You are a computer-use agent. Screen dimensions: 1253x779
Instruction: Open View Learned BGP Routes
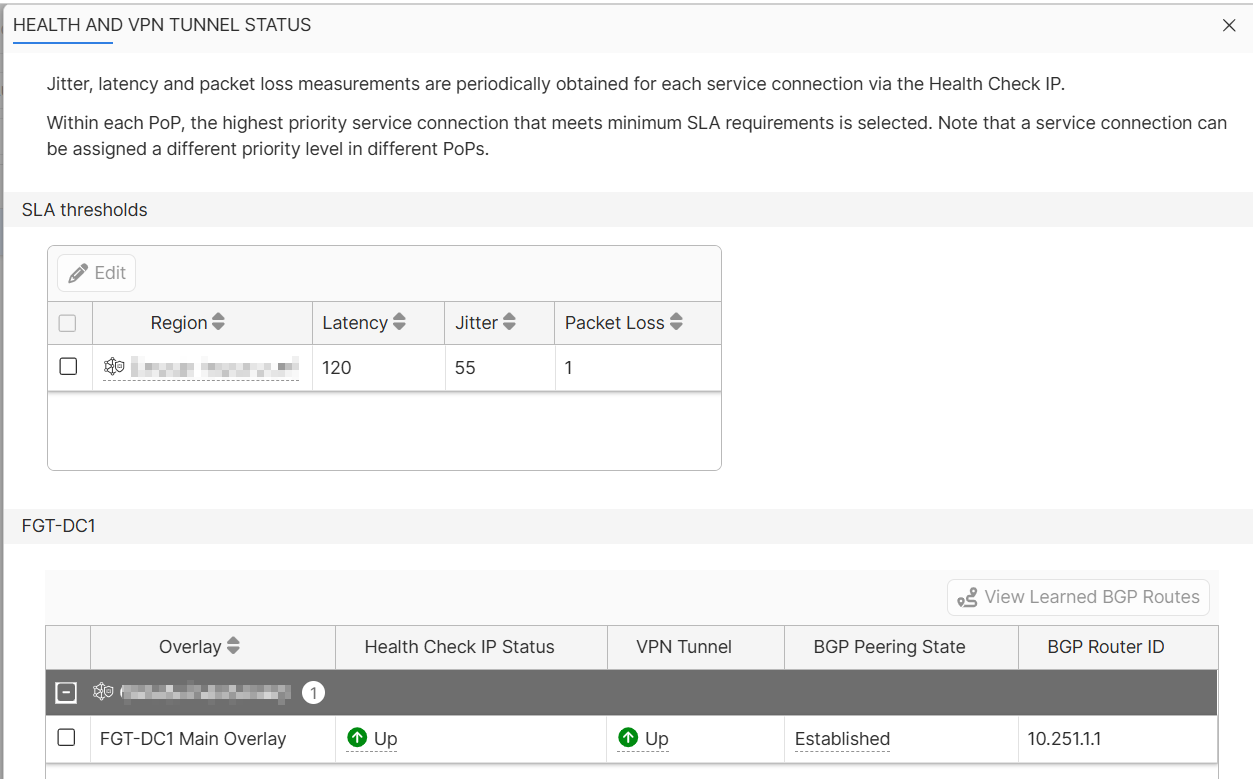tap(1077, 597)
